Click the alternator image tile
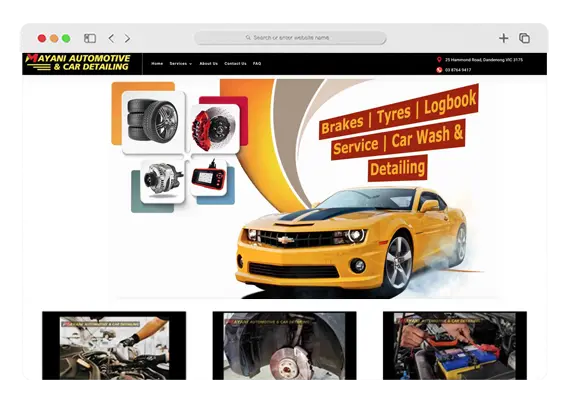Screen dimensions: 575x405 pyautogui.click(x=163, y=181)
